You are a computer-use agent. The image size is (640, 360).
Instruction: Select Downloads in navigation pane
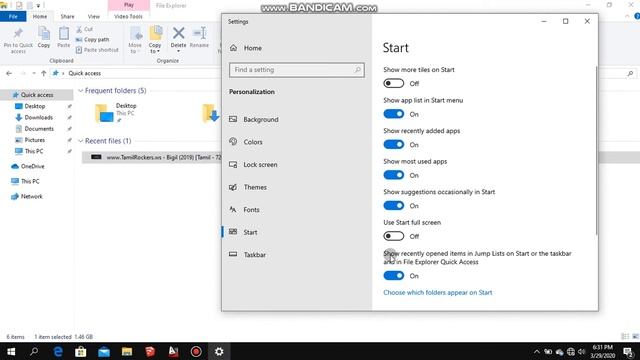38,118
